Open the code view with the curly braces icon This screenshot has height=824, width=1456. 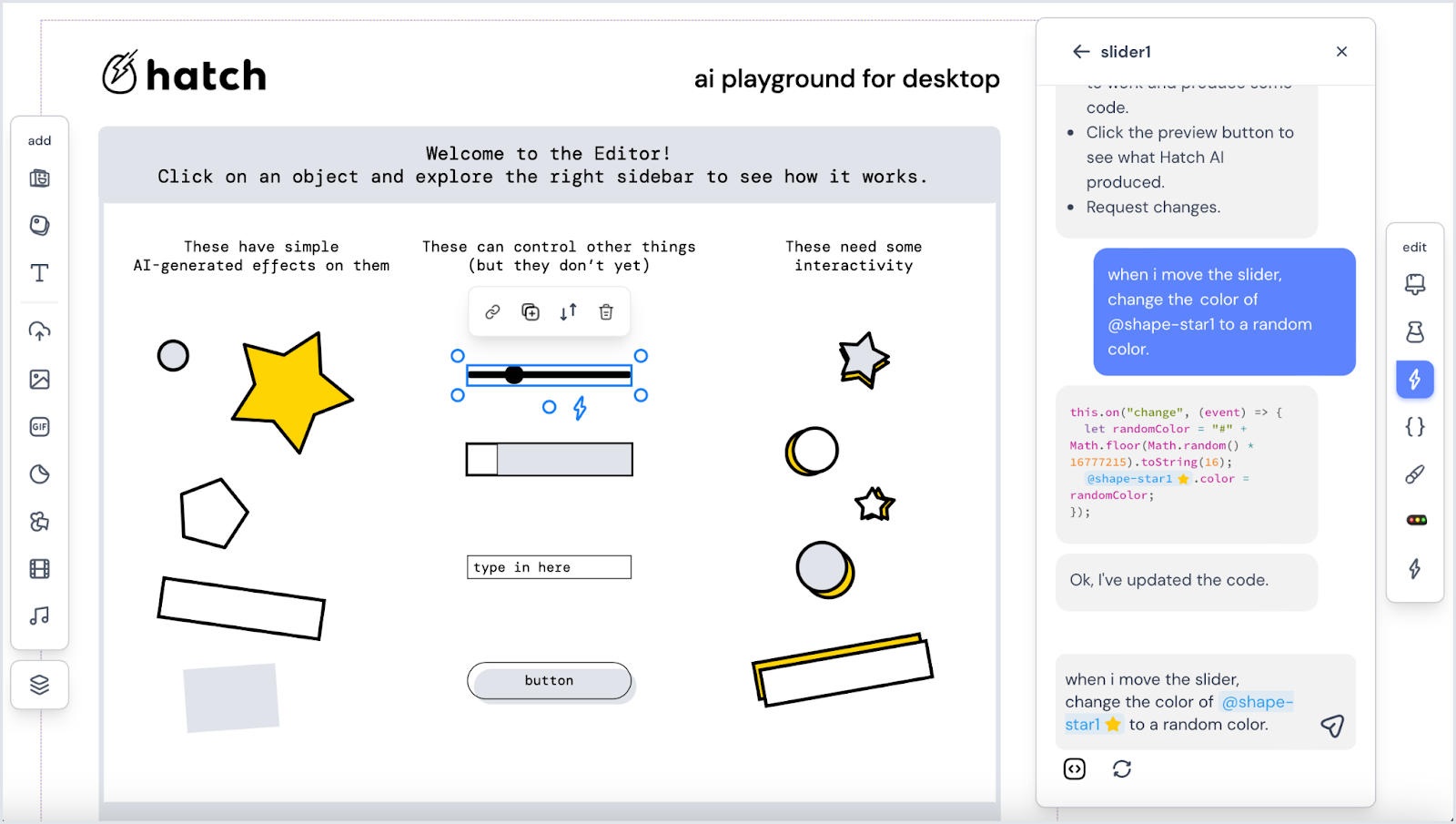(1414, 426)
